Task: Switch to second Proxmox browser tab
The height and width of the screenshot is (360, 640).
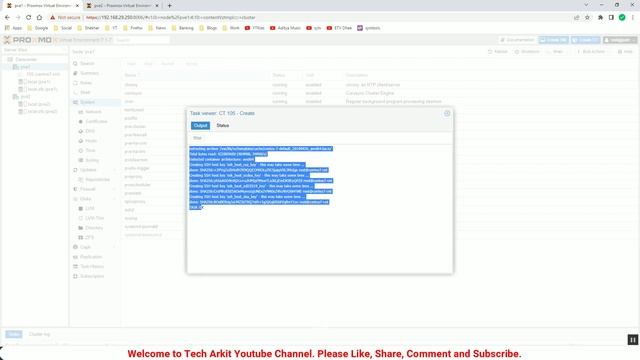Action: (x=122, y=6)
